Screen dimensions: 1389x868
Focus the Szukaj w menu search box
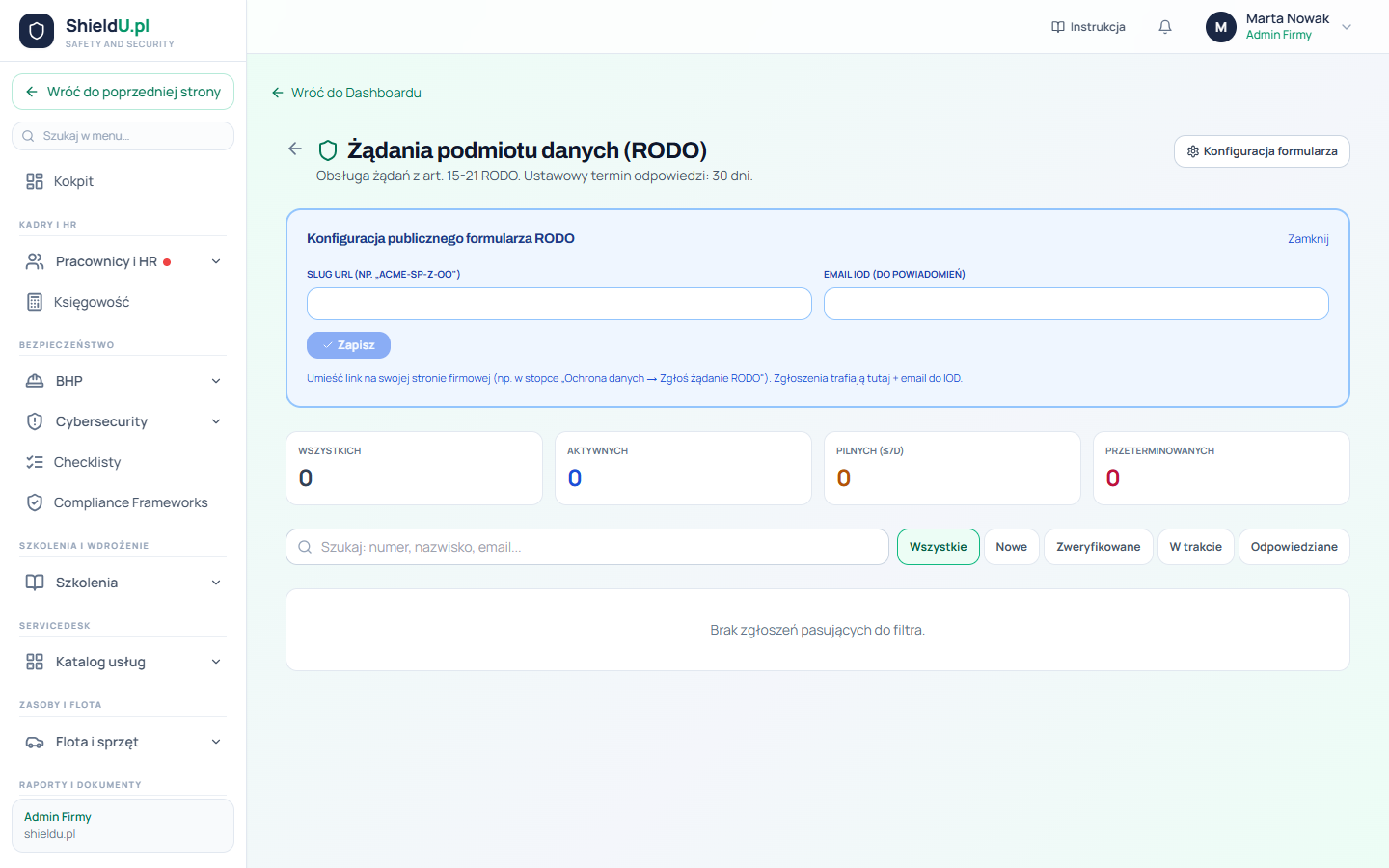coord(123,136)
